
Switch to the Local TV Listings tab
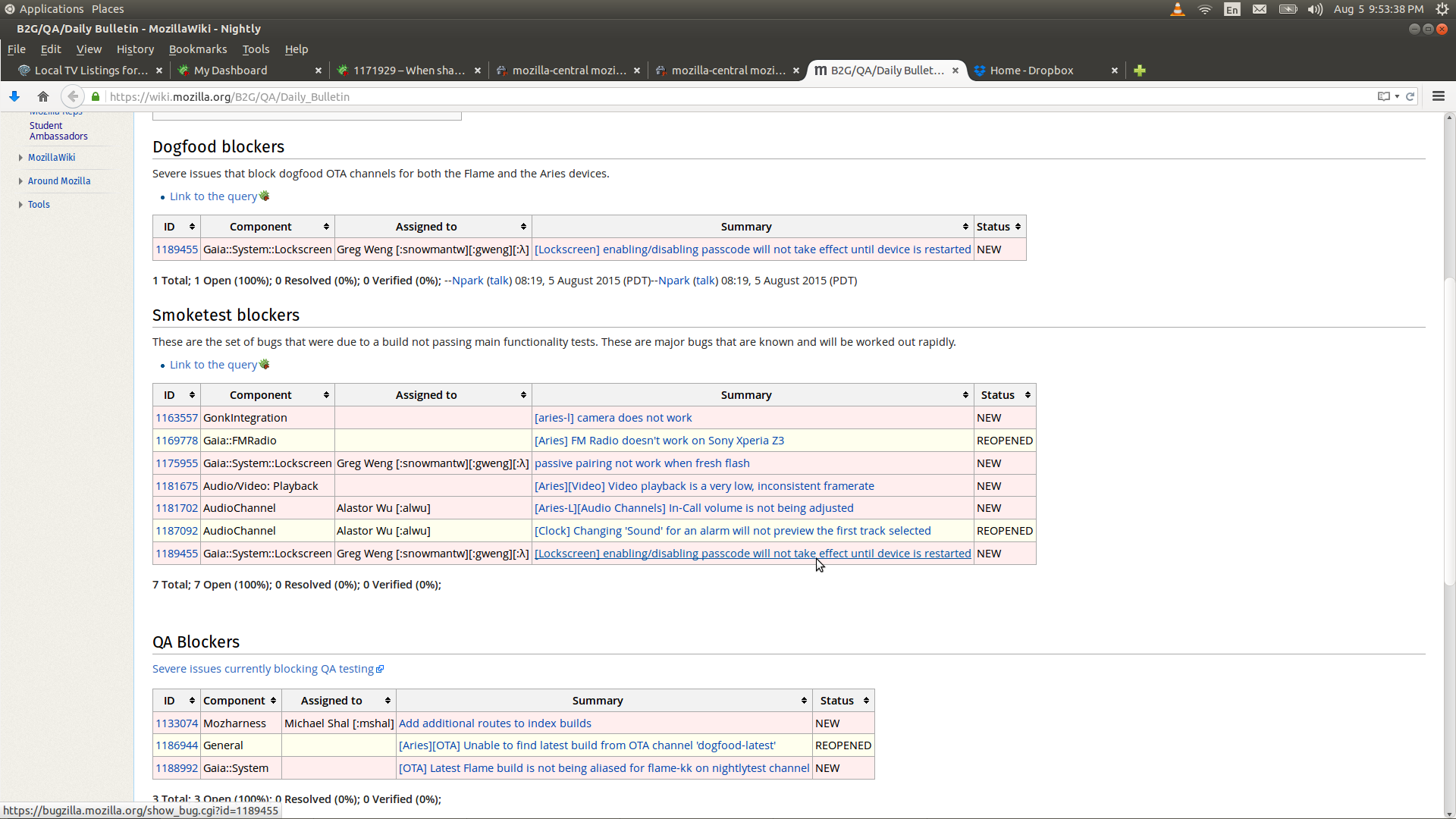click(91, 71)
